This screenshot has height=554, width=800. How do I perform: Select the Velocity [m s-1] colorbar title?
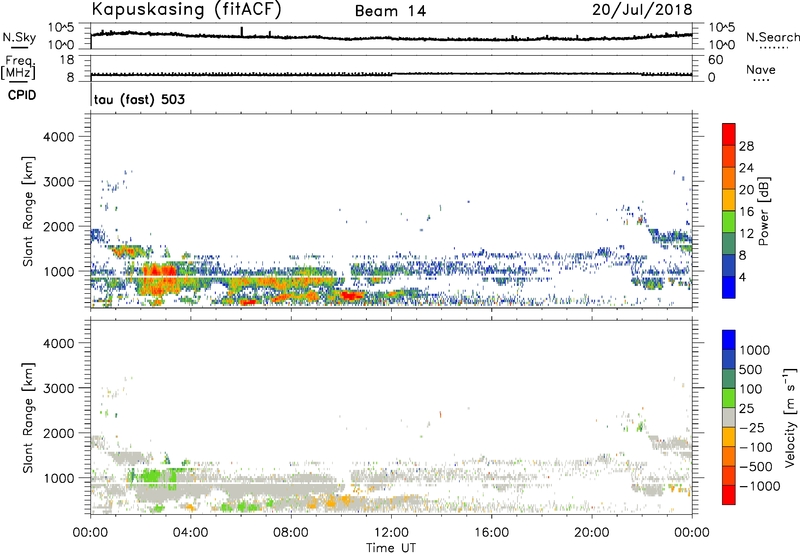[790, 417]
